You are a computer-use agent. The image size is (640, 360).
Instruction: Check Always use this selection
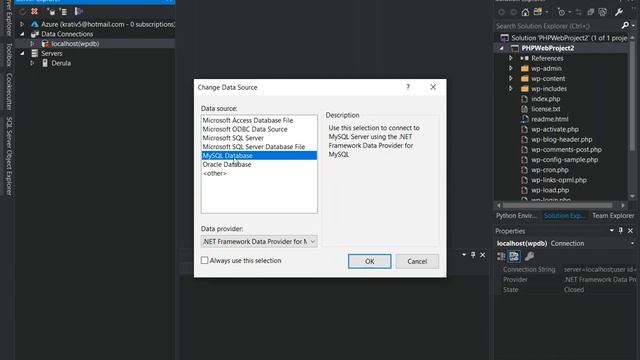(204, 260)
